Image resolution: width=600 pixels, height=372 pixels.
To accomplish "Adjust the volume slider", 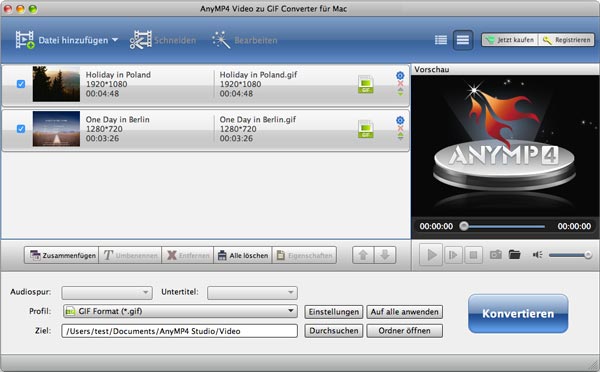I will click(570, 255).
